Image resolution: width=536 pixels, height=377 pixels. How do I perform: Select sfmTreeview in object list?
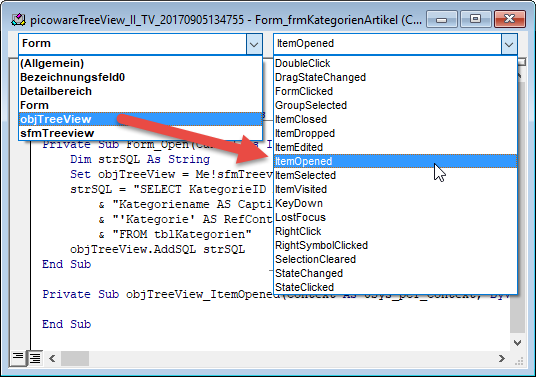(x=140, y=133)
